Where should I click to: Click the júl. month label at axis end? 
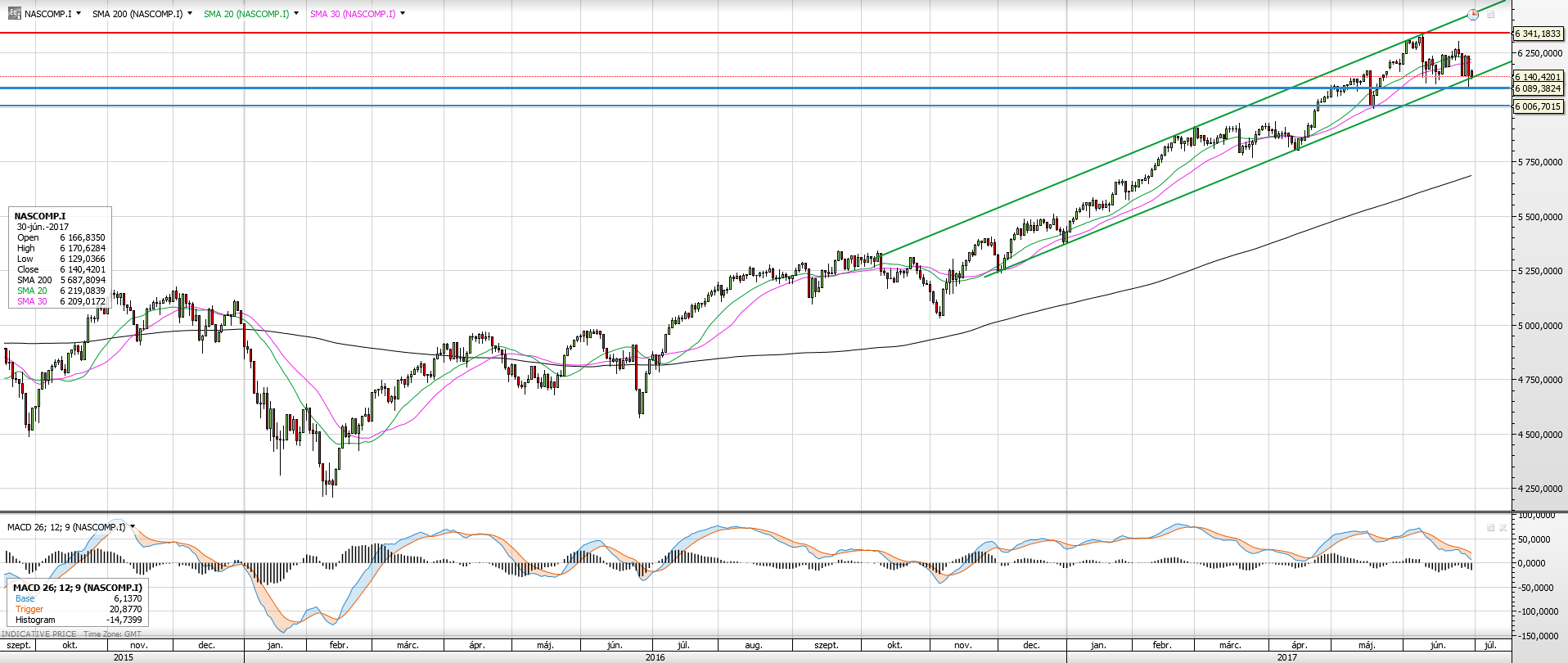tap(1491, 645)
